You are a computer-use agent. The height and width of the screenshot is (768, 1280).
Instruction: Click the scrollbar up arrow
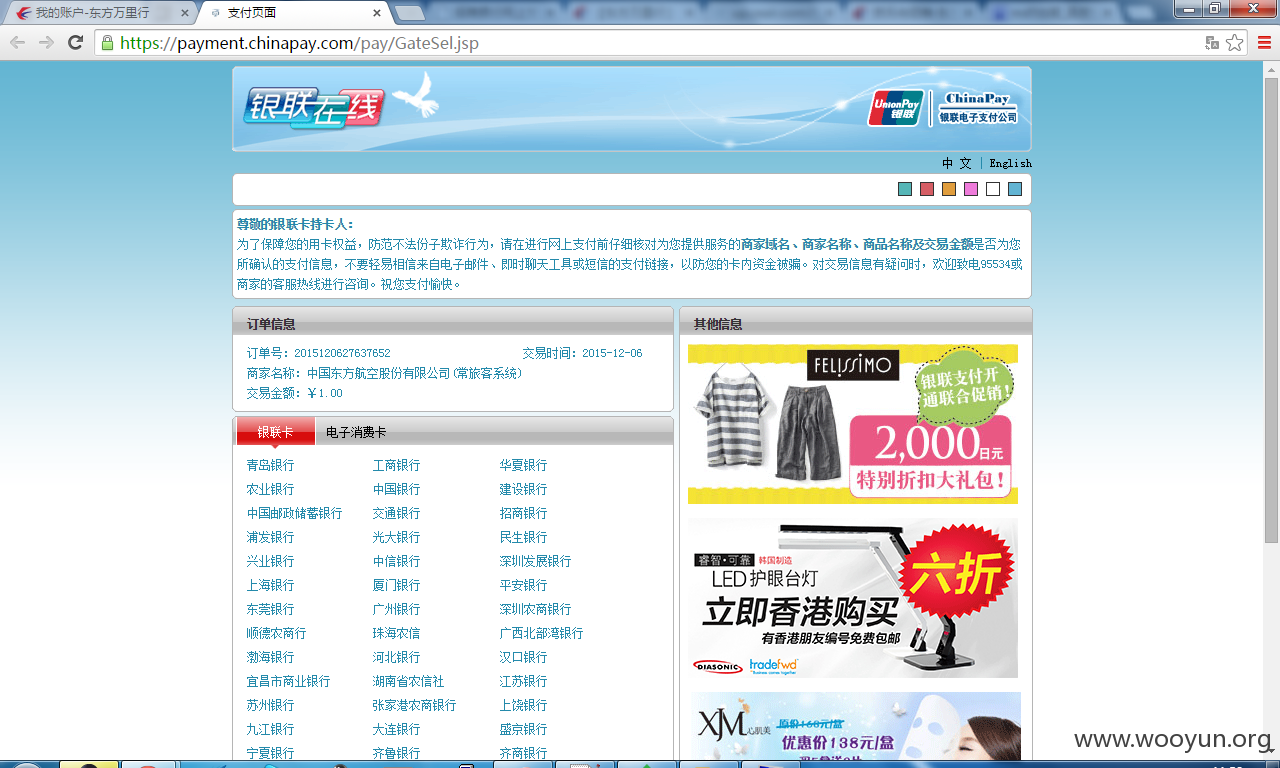tap(1272, 69)
